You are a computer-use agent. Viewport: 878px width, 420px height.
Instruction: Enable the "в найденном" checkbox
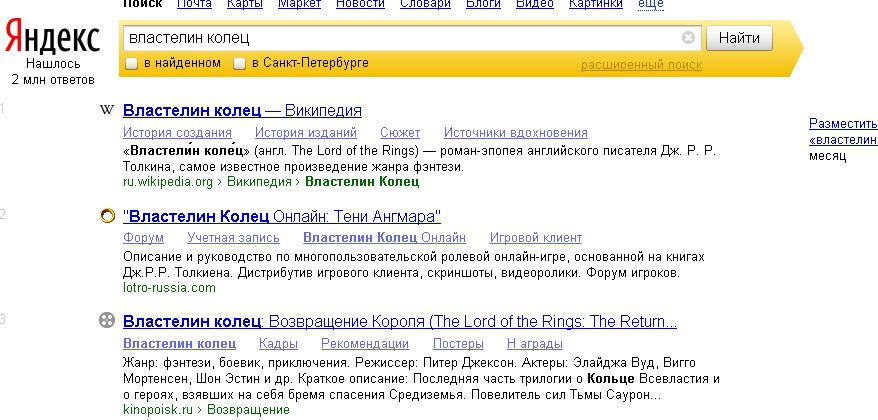[x=132, y=64]
